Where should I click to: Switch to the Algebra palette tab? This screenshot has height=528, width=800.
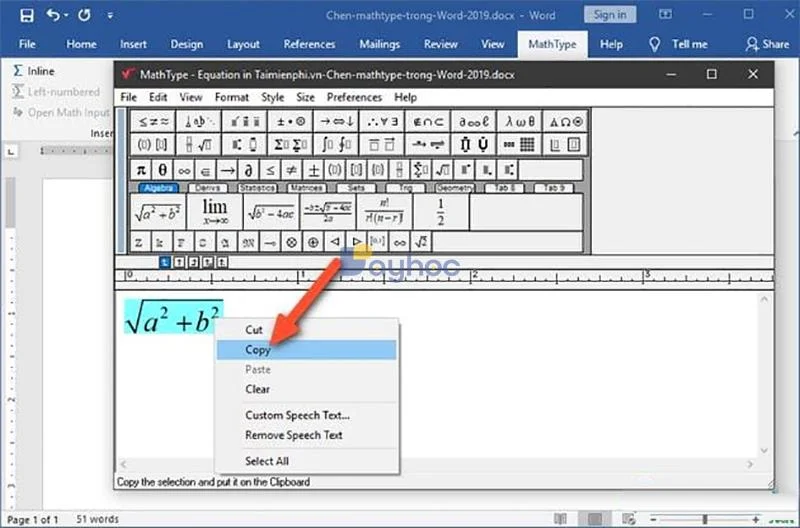pos(158,188)
